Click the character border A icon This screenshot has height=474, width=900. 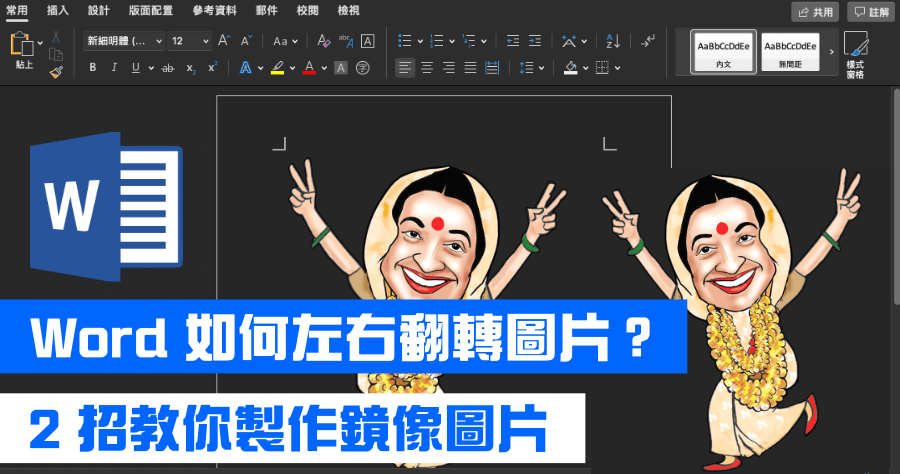[367, 41]
